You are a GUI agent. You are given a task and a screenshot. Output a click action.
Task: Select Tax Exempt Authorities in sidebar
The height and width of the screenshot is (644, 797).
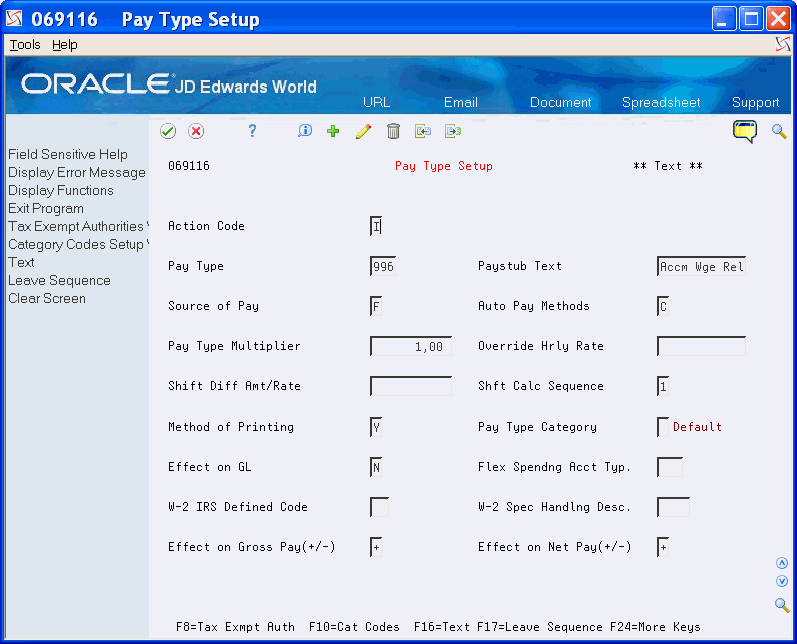pos(78,227)
